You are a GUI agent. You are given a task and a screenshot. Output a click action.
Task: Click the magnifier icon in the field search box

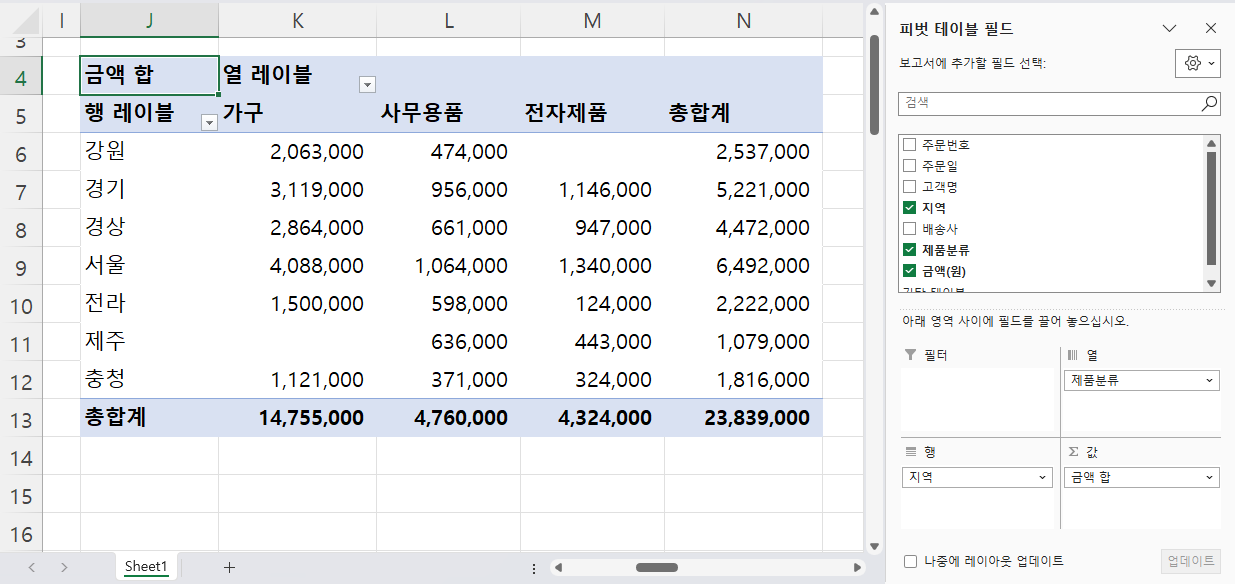click(1209, 103)
